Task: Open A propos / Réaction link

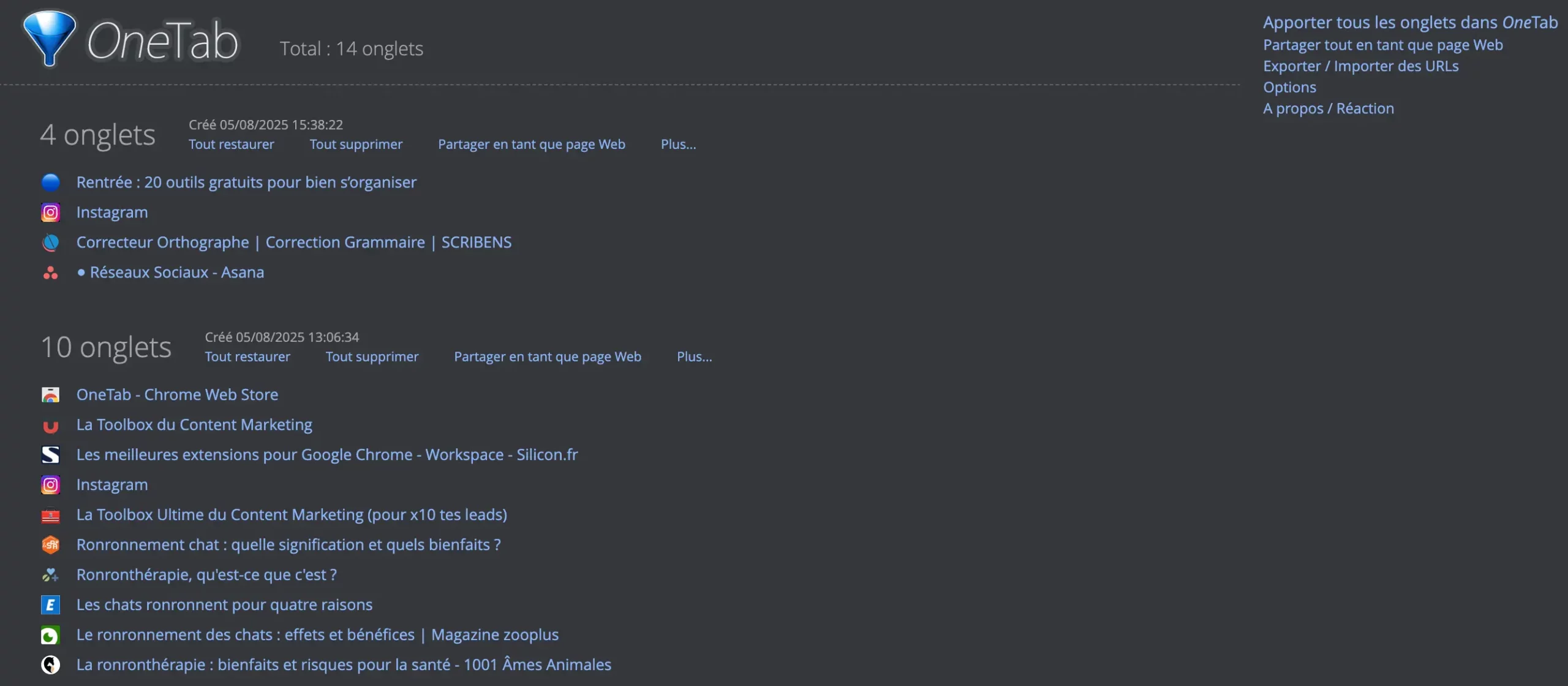Action: pyautogui.click(x=1328, y=109)
